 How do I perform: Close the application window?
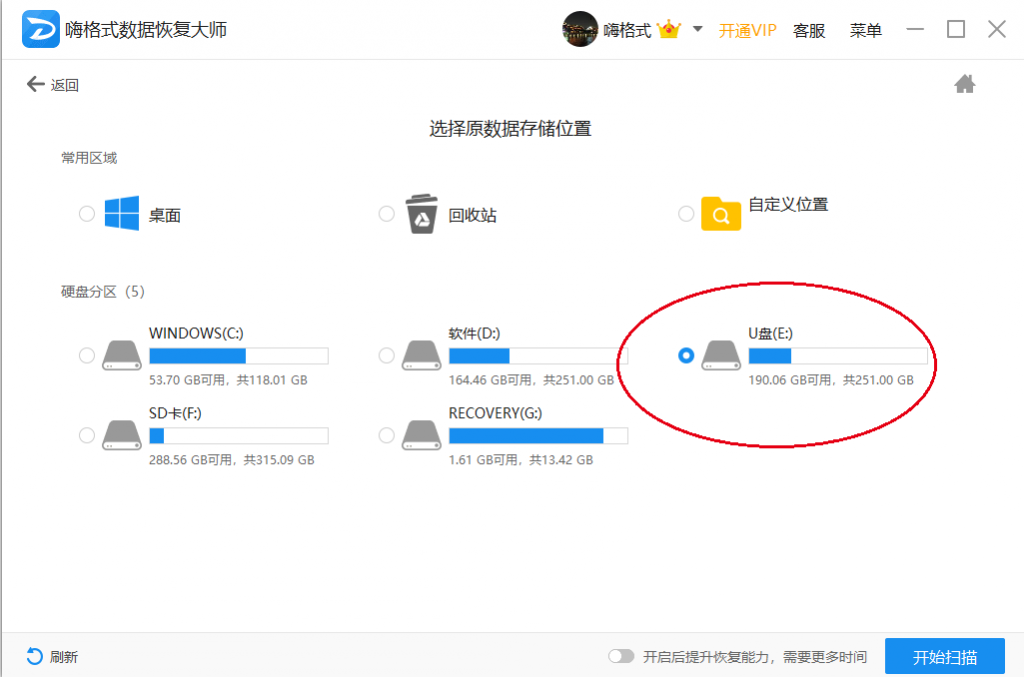pyautogui.click(x=997, y=29)
